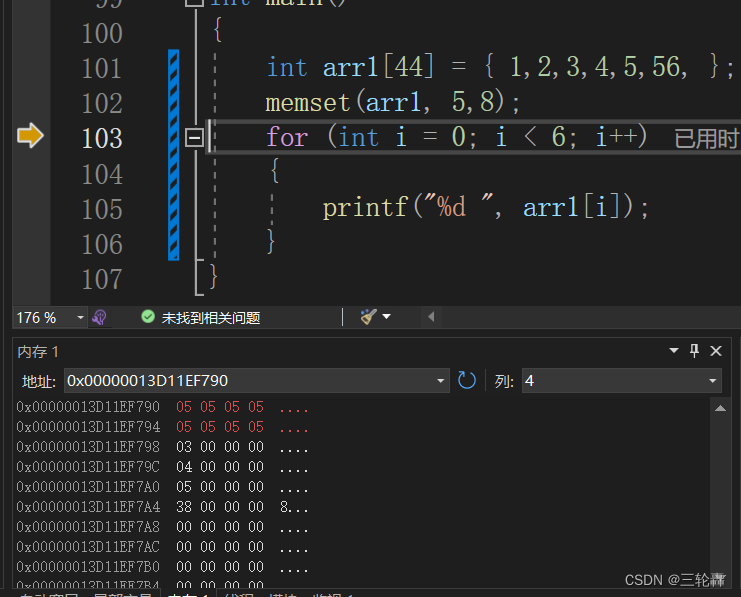The width and height of the screenshot is (741, 597).
Task: Select memory row 0x00000013D11EF7A0
Action: point(163,487)
